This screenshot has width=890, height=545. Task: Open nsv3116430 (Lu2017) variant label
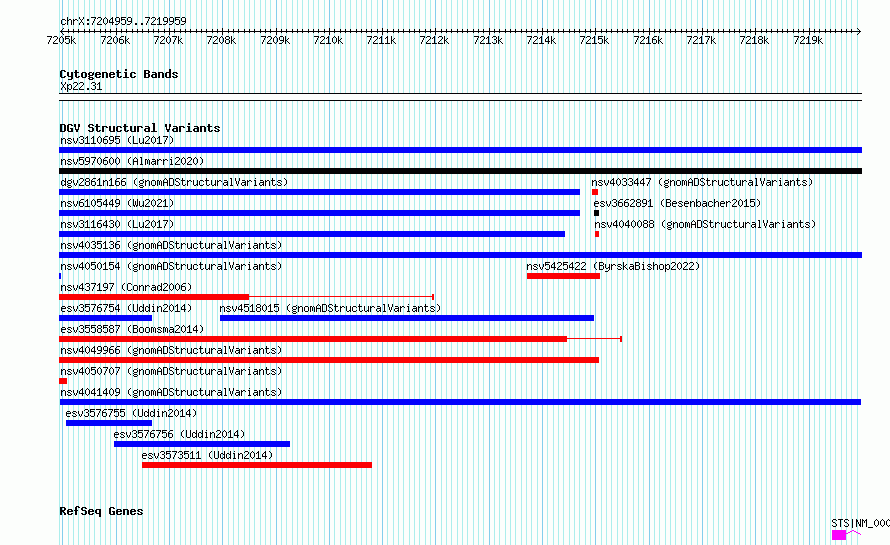pyautogui.click(x=117, y=224)
